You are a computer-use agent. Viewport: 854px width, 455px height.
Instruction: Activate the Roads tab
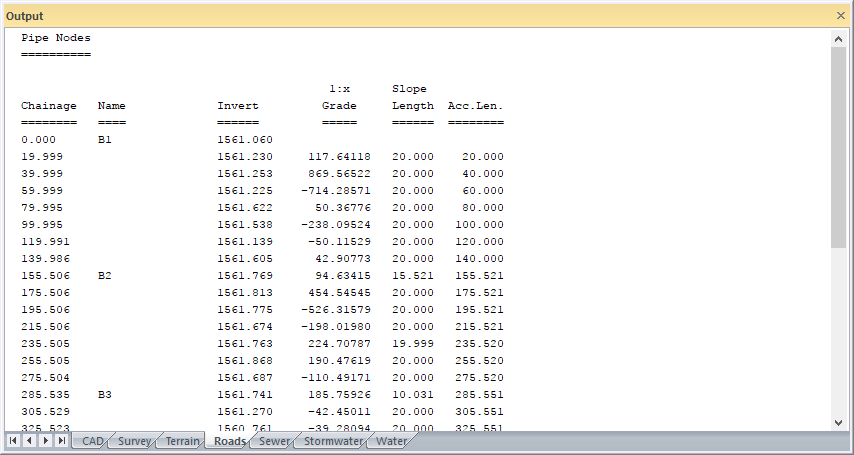point(230,441)
